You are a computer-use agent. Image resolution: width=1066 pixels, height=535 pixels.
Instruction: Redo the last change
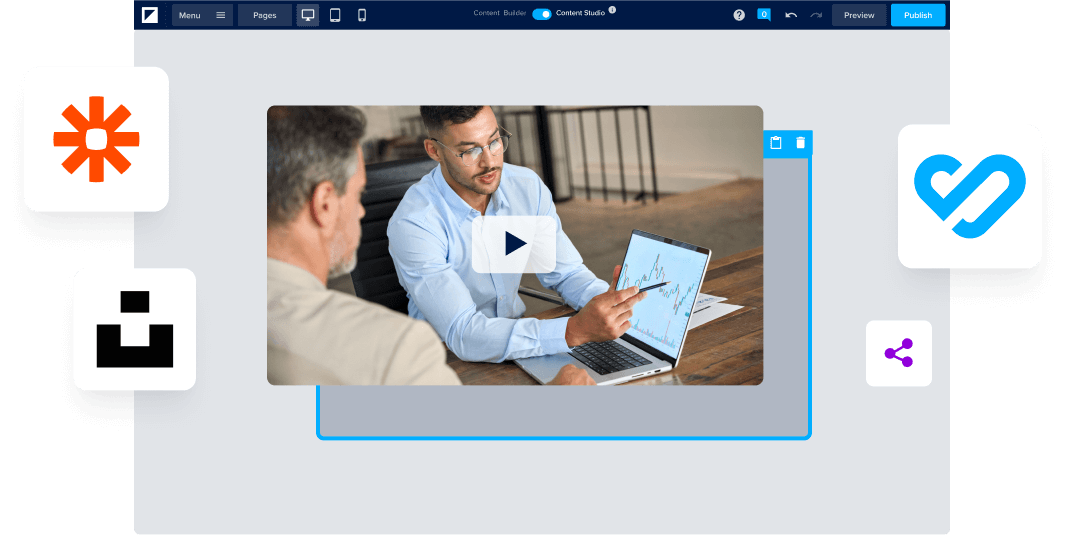click(x=816, y=15)
